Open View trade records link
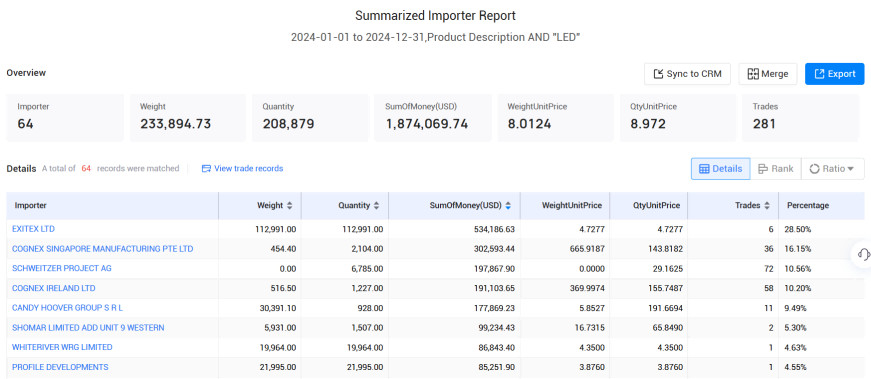 [x=242, y=168]
